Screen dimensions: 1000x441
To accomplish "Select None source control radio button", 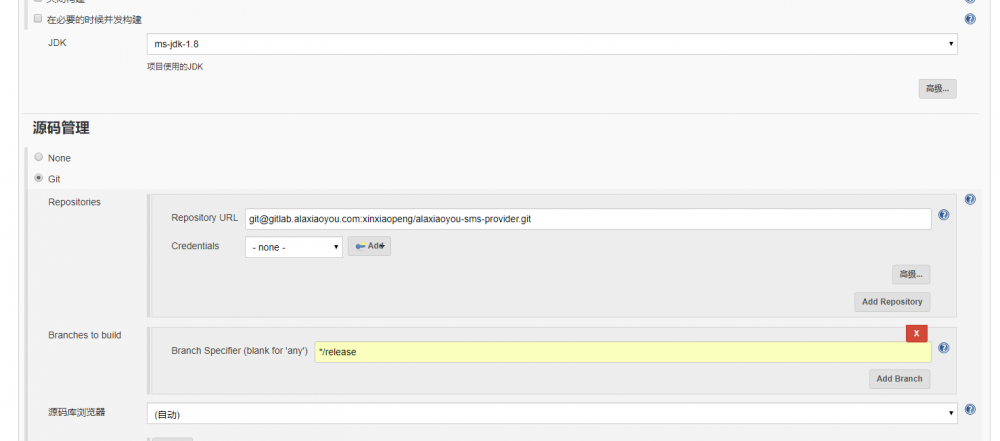I will (x=39, y=157).
